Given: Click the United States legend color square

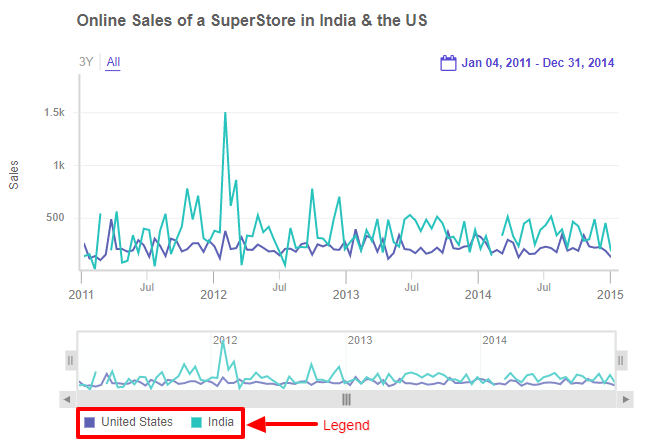Looking at the screenshot, I should pos(90,422).
